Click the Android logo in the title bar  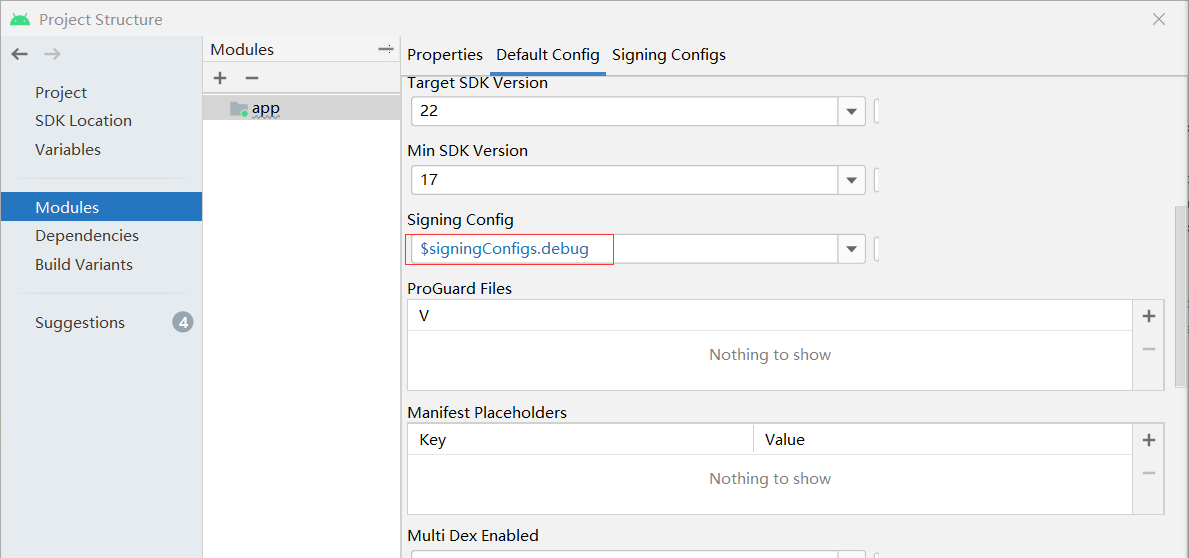point(20,20)
